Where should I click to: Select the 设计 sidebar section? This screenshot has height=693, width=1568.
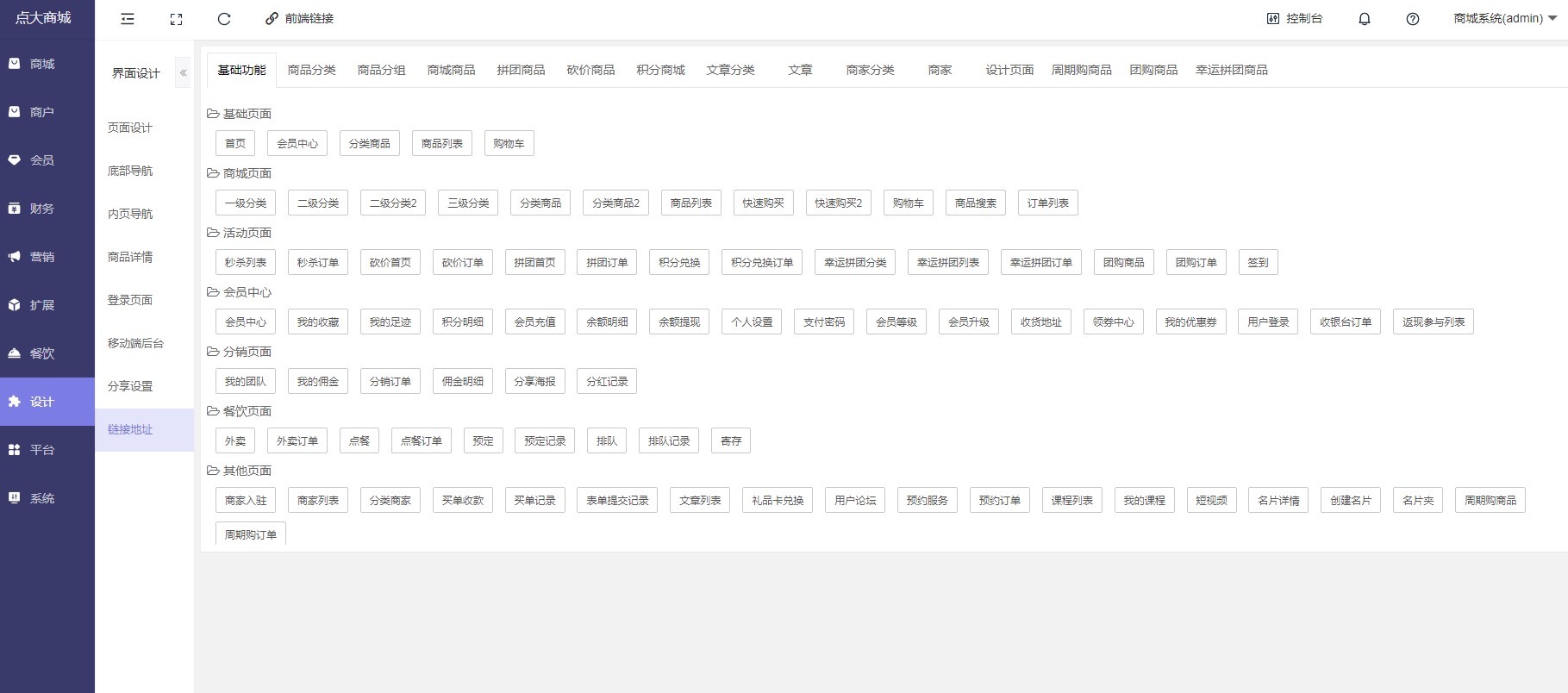coord(47,402)
